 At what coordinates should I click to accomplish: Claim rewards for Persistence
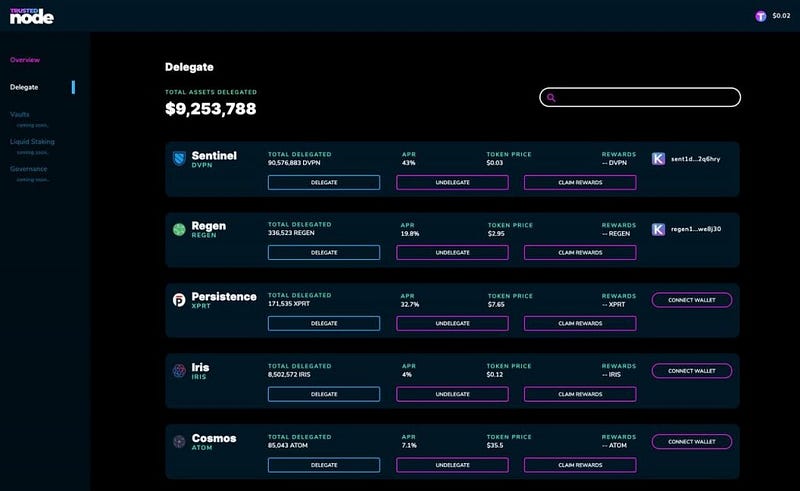tap(580, 324)
